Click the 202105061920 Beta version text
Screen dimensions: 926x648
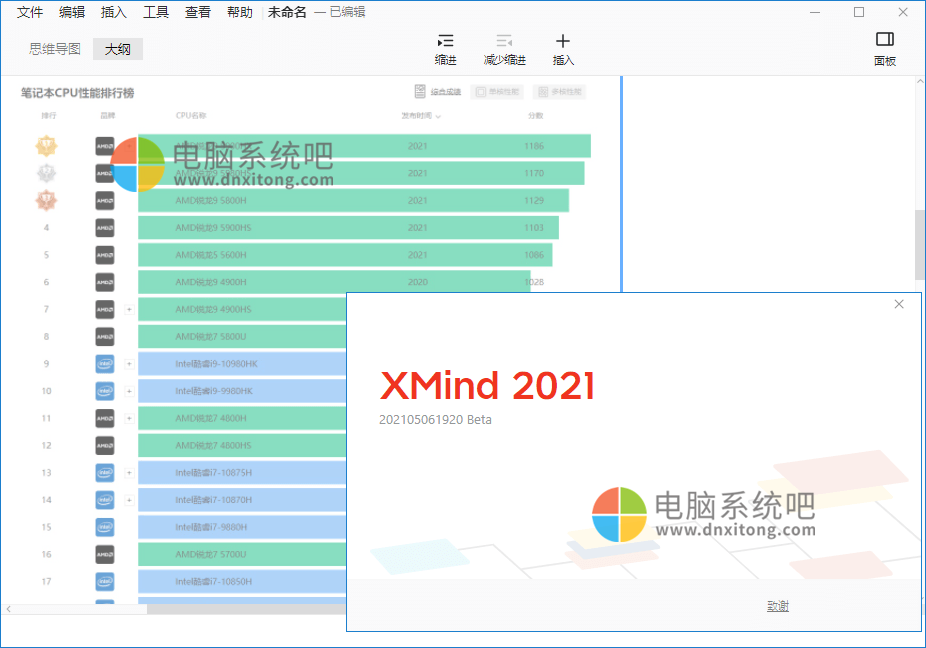tap(435, 419)
